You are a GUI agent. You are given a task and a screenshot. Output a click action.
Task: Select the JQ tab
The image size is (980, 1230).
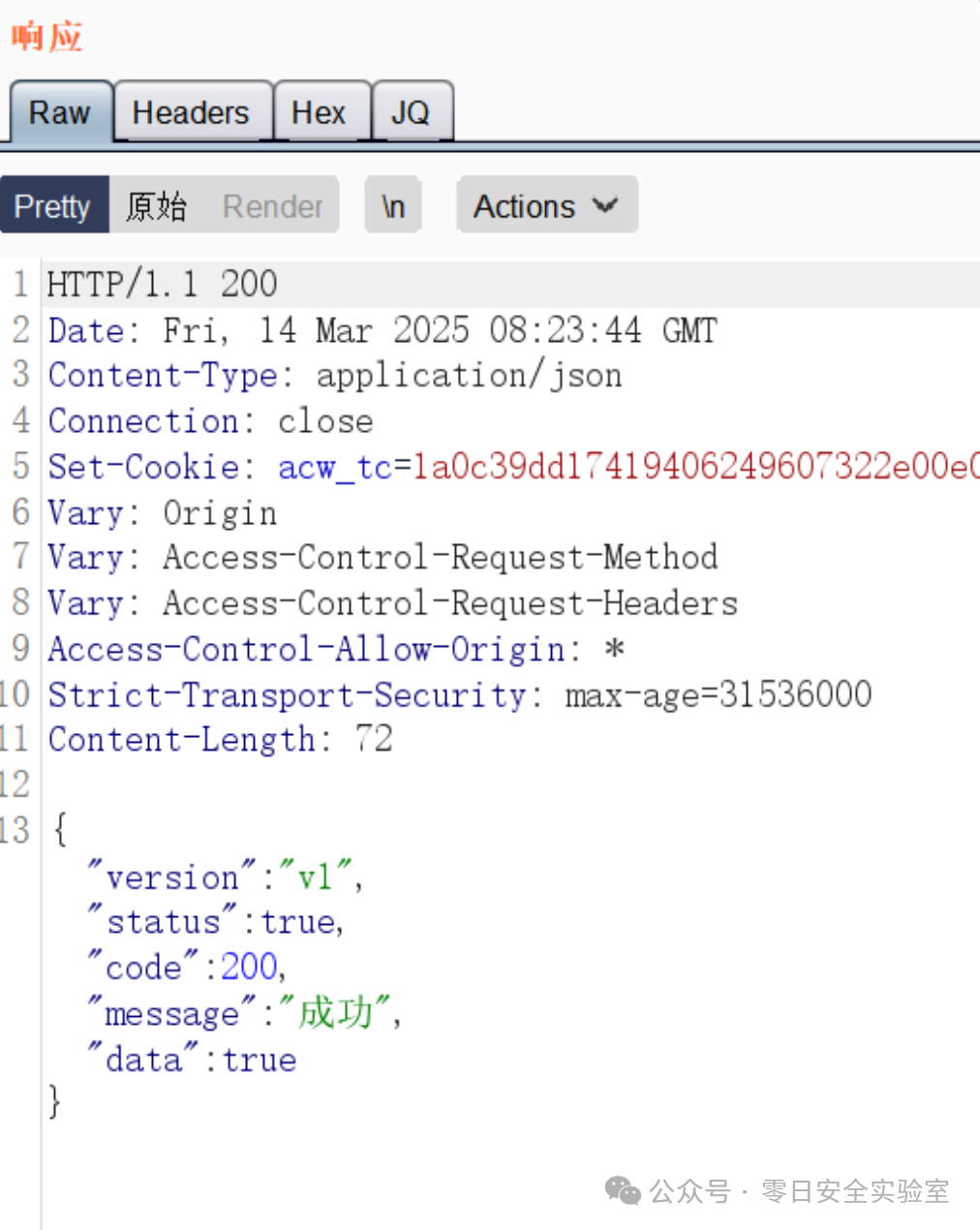[x=411, y=113]
